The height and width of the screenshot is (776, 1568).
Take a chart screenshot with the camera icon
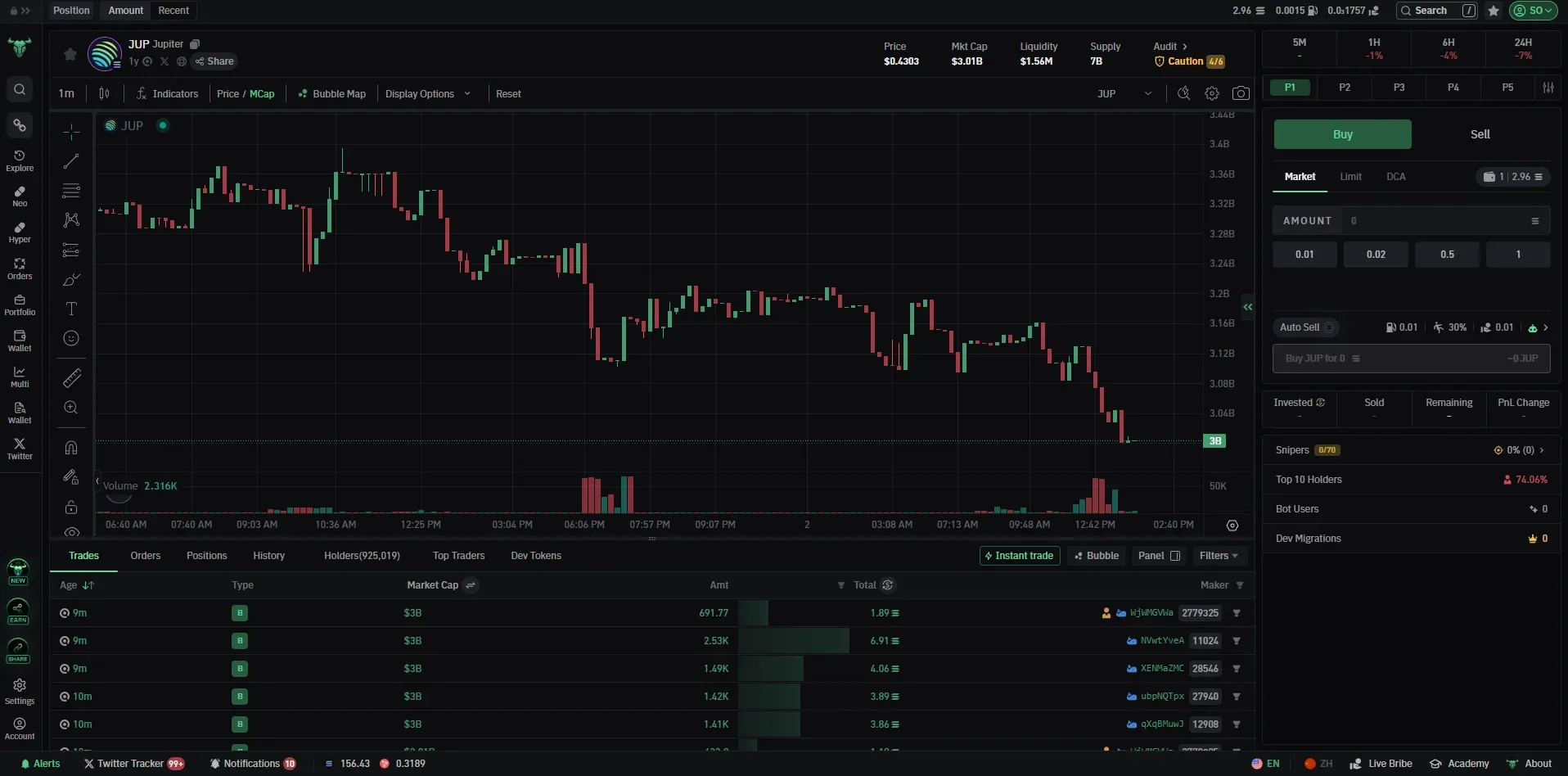tap(1241, 92)
